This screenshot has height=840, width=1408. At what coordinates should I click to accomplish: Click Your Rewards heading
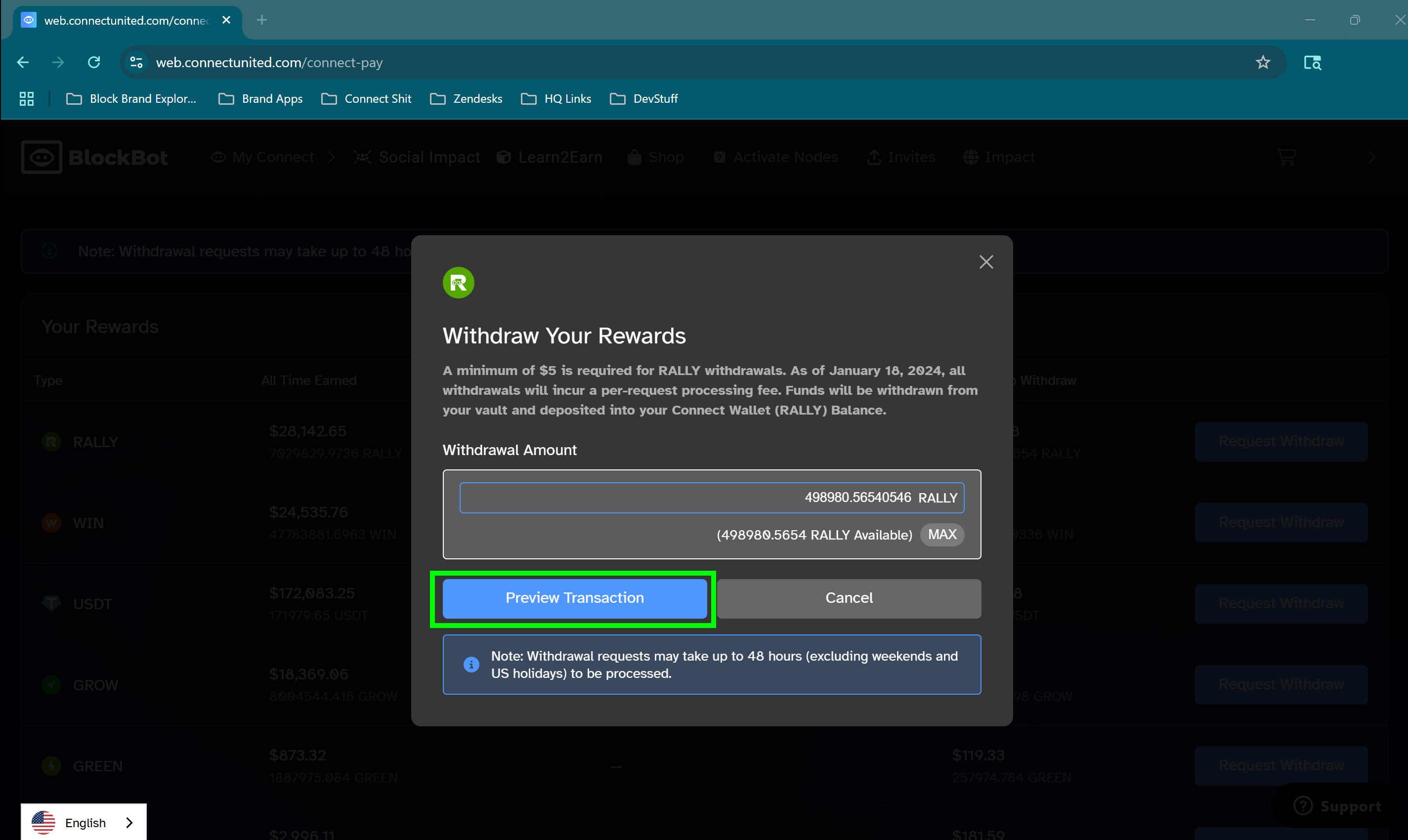click(x=100, y=327)
